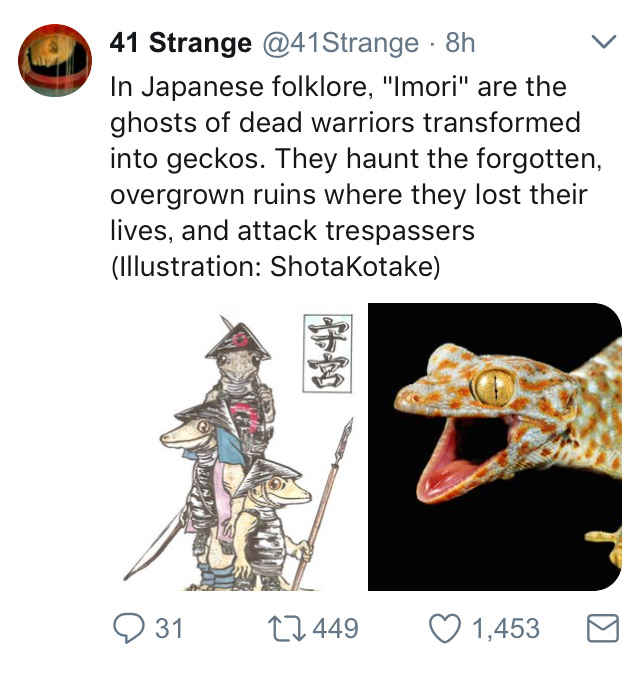
Task: Click the 1,453 likes count
Action: pos(506,628)
